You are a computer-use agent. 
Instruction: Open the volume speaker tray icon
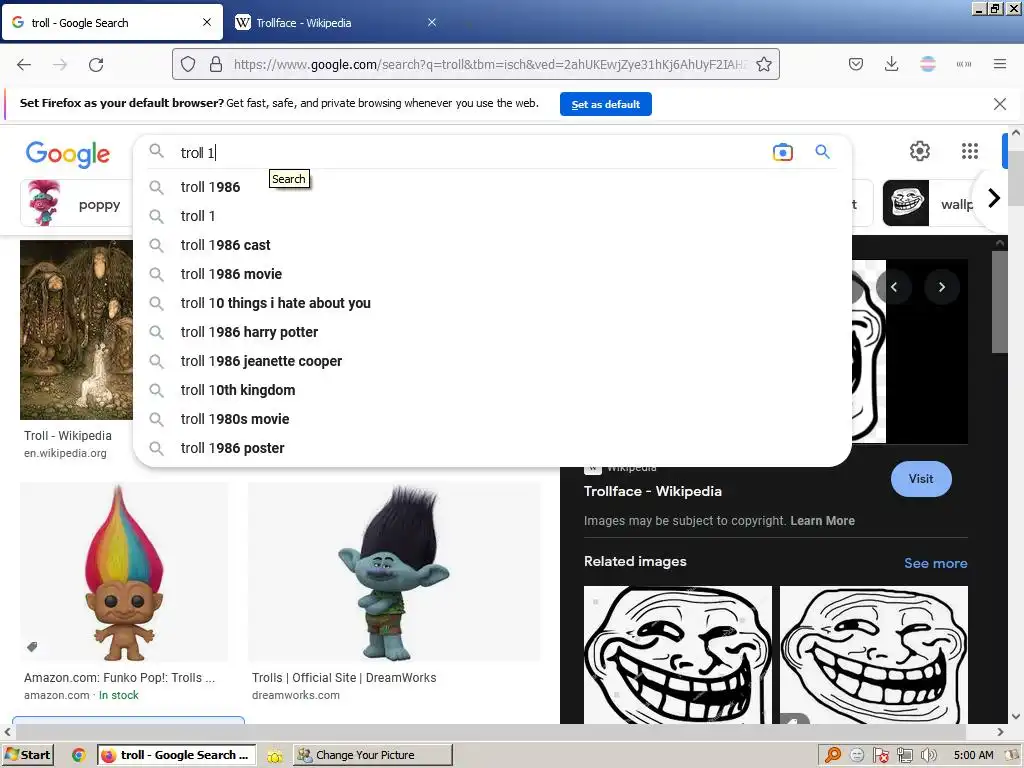928,756
